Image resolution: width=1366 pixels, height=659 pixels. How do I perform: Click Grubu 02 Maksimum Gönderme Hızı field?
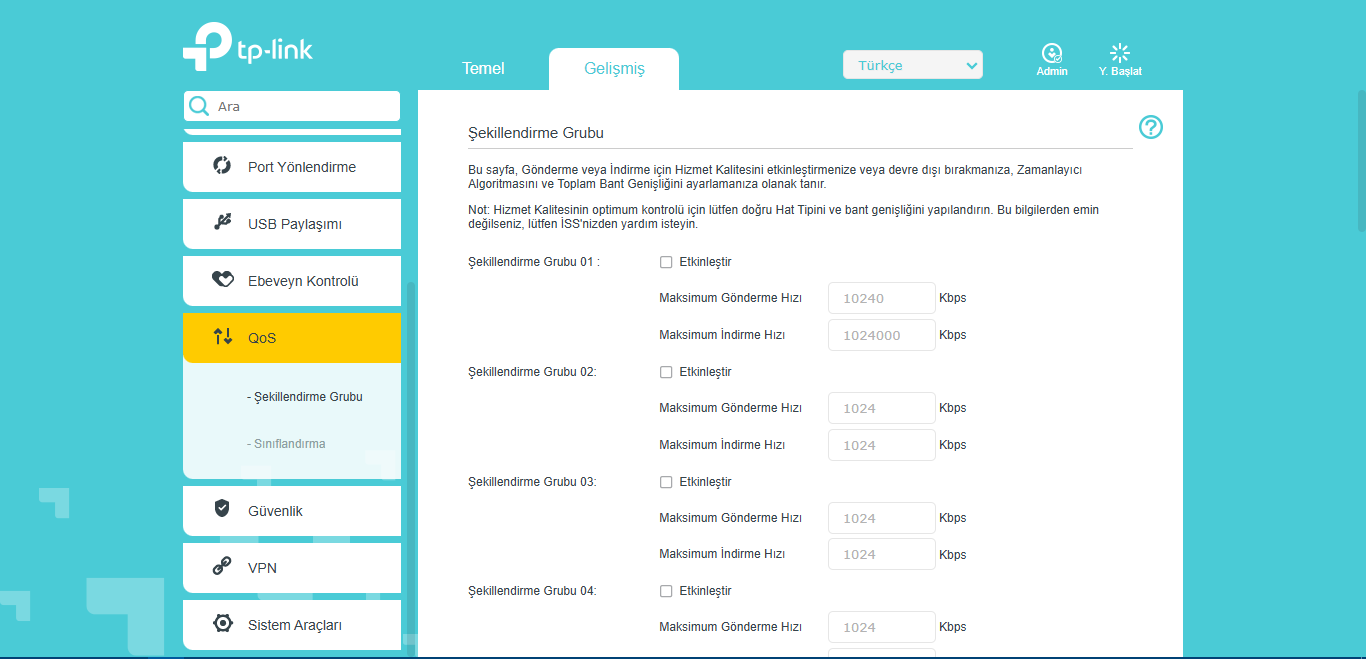click(882, 408)
